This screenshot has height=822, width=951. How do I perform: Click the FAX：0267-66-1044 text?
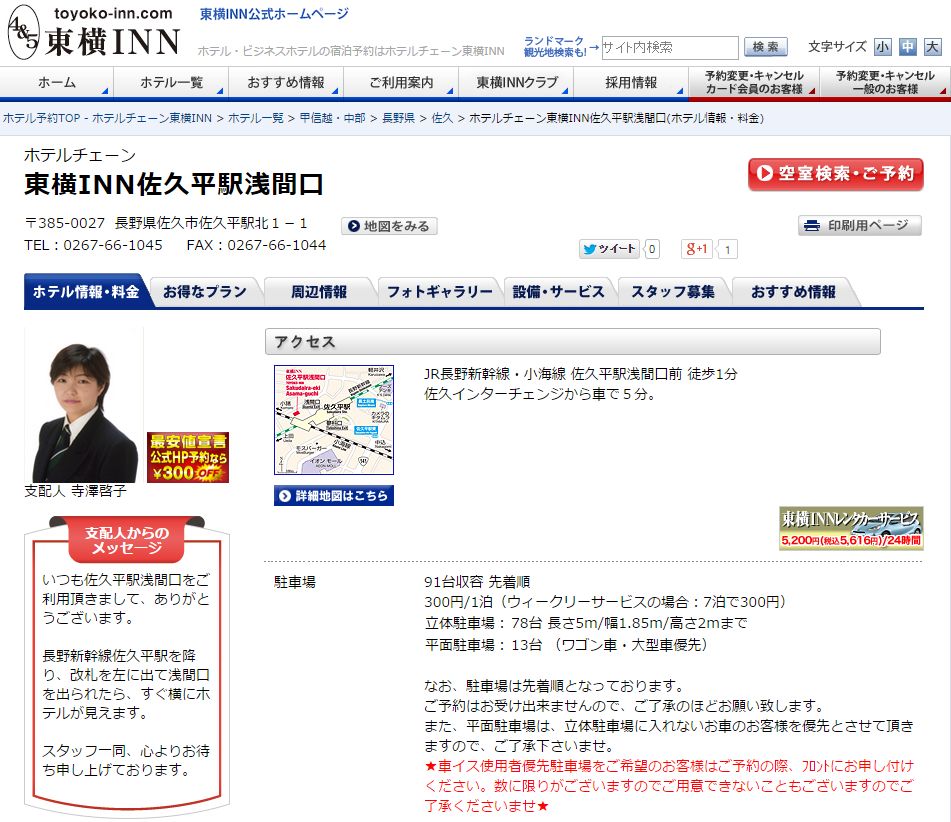[256, 245]
